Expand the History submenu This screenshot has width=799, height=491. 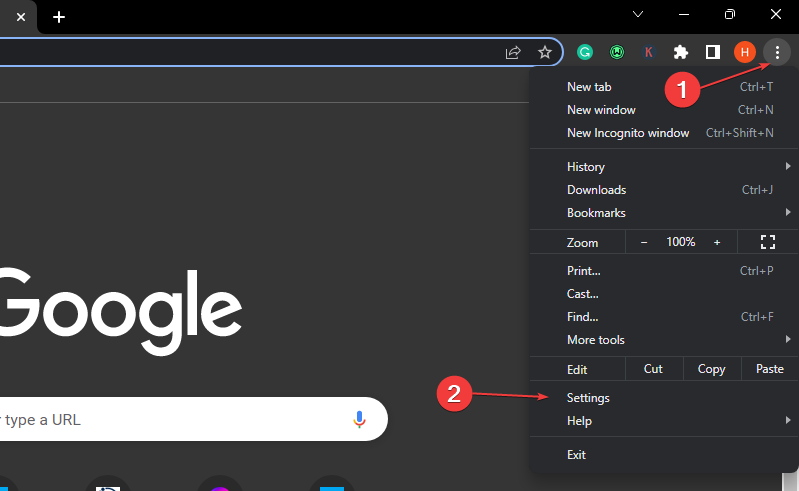coord(664,167)
